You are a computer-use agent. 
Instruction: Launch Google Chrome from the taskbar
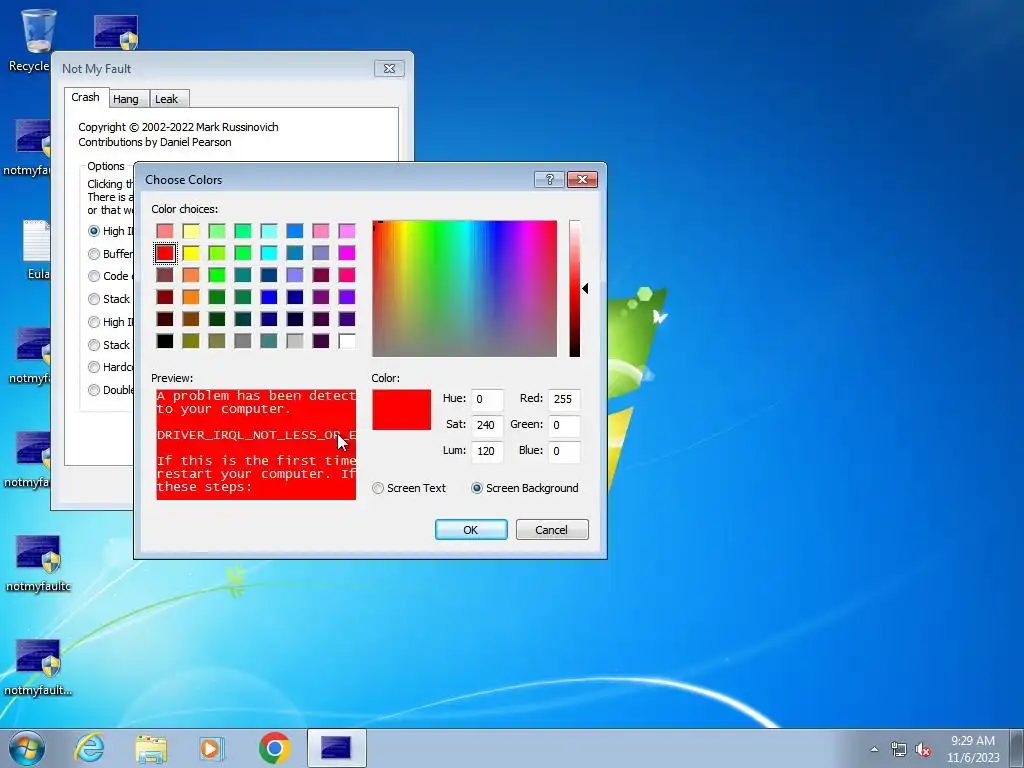pyautogui.click(x=274, y=748)
